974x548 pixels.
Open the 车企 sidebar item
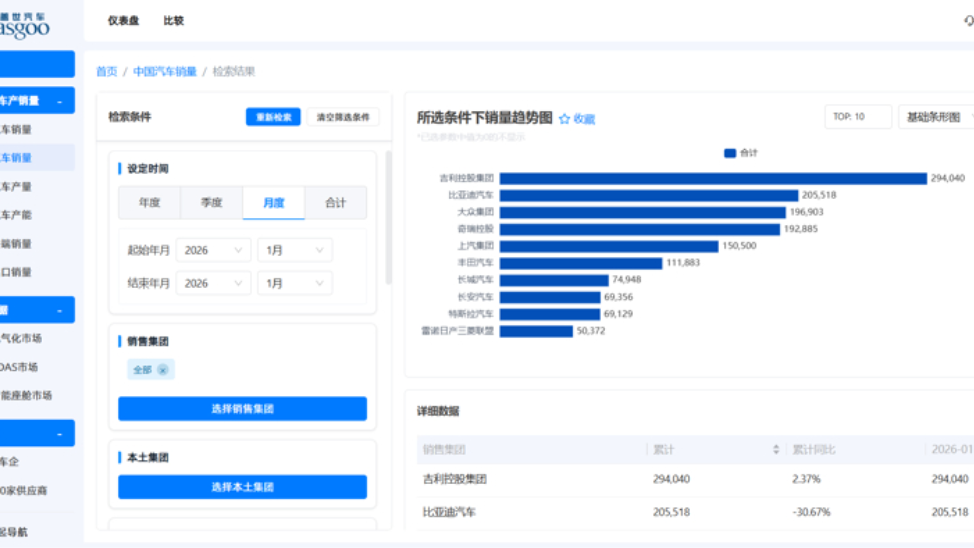coord(10,462)
